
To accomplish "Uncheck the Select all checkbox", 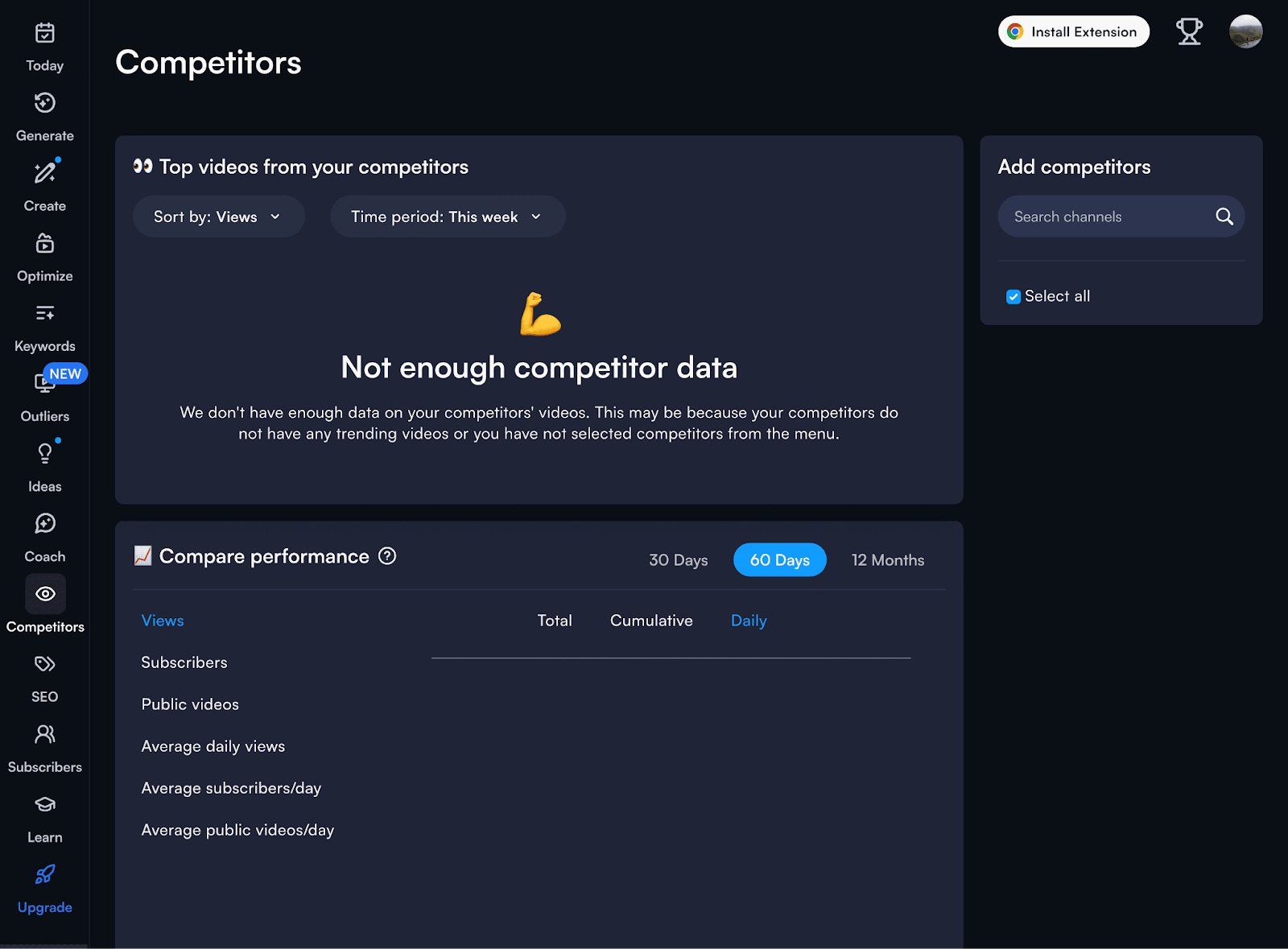I will click(x=1013, y=297).
